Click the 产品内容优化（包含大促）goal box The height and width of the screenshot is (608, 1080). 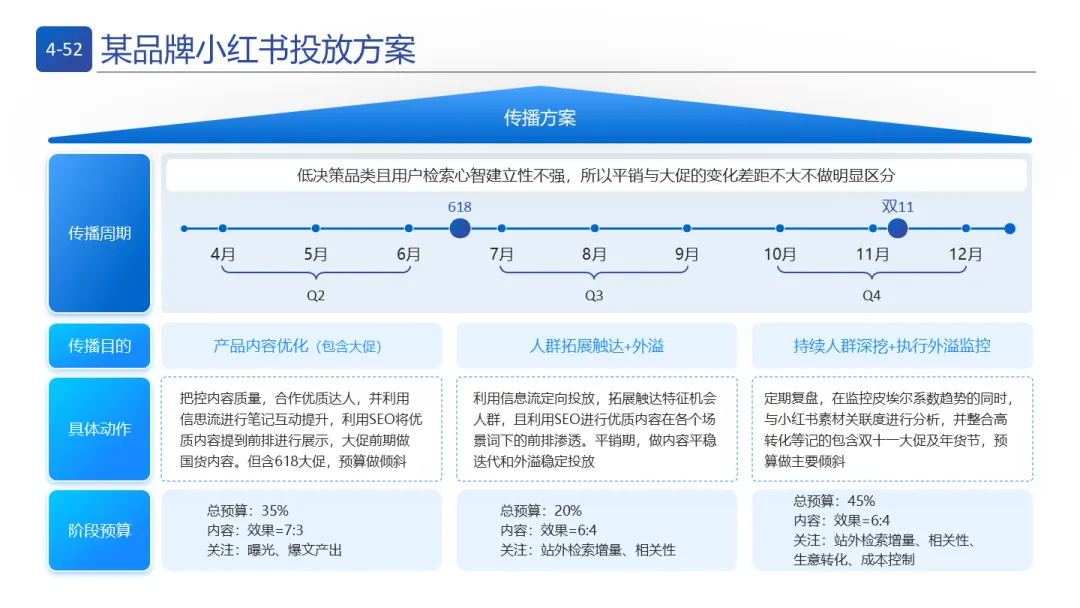tap(300, 345)
